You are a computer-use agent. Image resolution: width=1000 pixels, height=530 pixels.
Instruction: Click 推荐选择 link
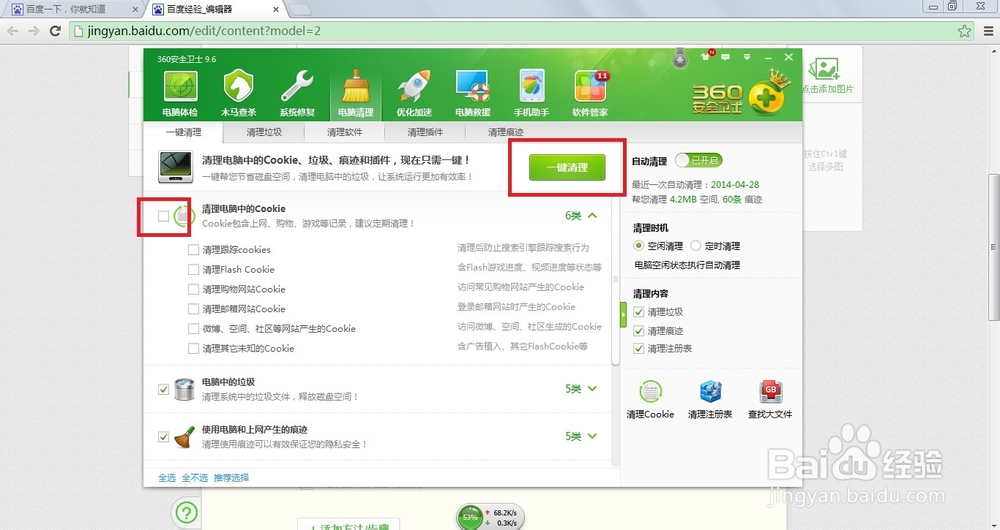point(232,478)
